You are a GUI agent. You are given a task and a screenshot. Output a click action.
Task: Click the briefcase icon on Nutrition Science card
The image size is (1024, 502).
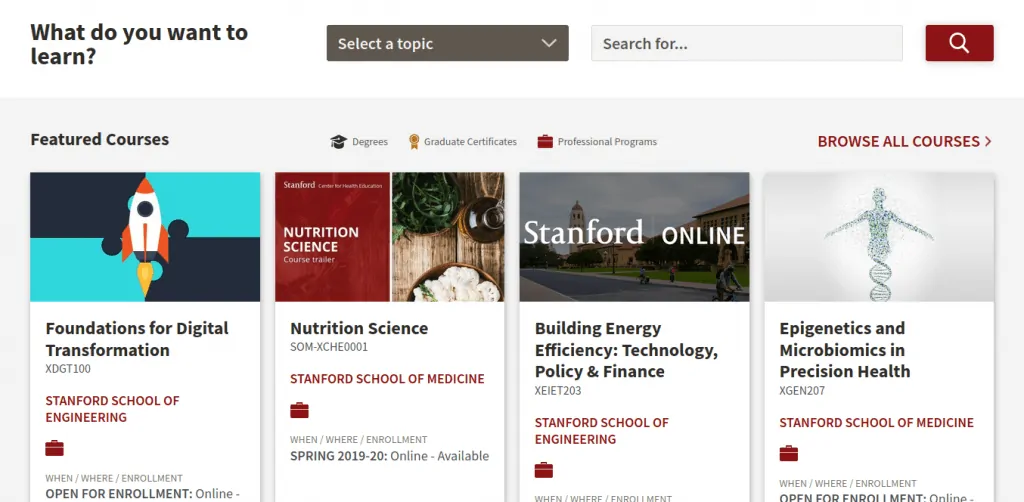pyautogui.click(x=299, y=411)
